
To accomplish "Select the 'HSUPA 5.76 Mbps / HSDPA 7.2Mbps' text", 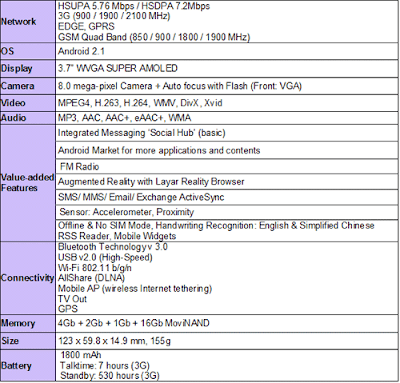I will [134, 6].
